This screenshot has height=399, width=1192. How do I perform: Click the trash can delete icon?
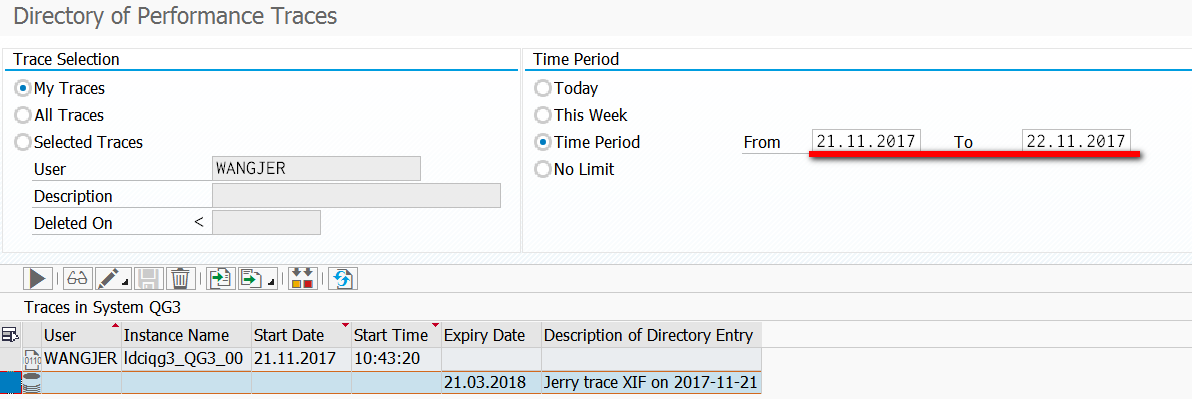[180, 279]
